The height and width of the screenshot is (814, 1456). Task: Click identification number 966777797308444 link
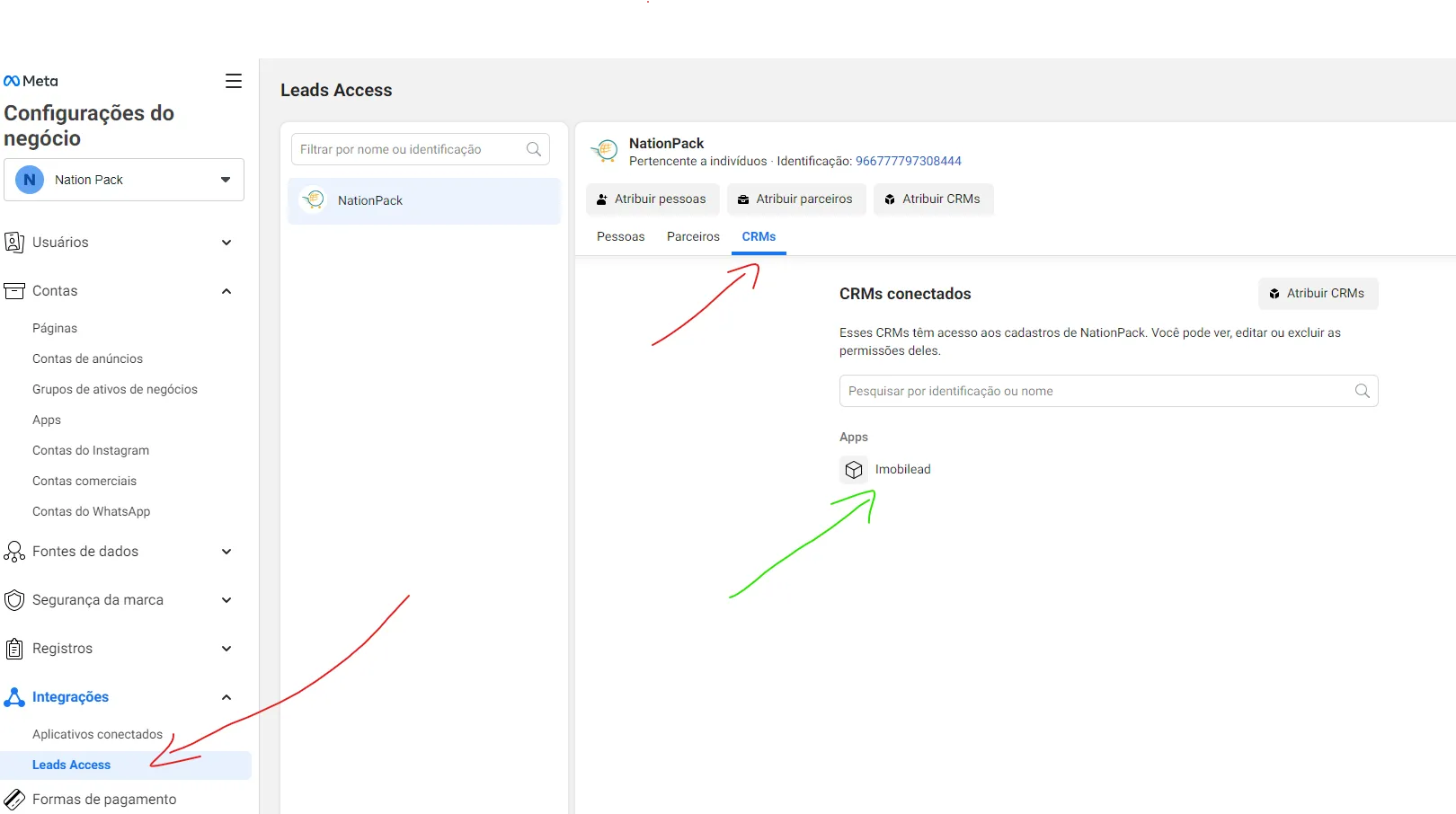909,162
